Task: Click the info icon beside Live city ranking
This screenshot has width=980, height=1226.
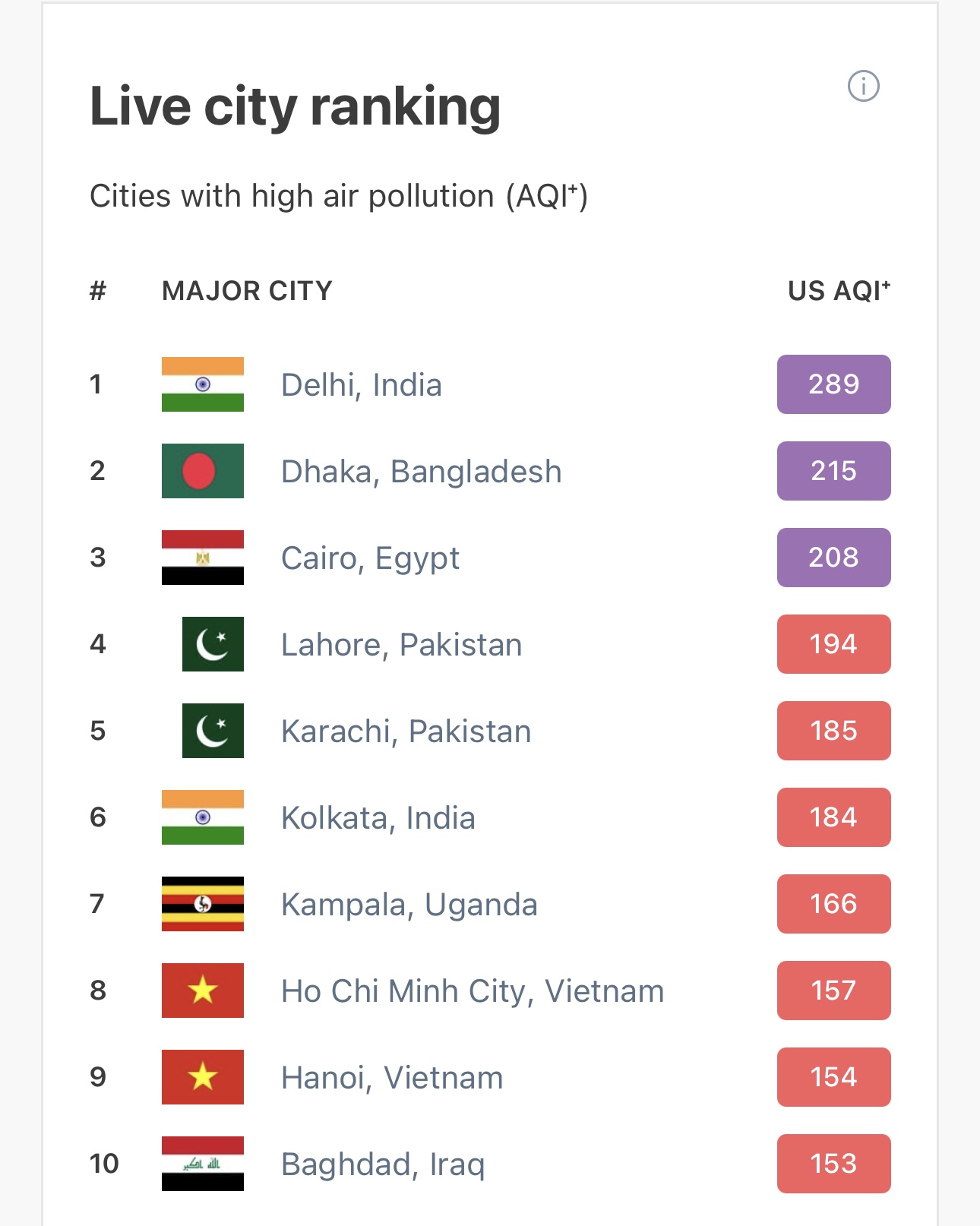Action: tap(863, 86)
